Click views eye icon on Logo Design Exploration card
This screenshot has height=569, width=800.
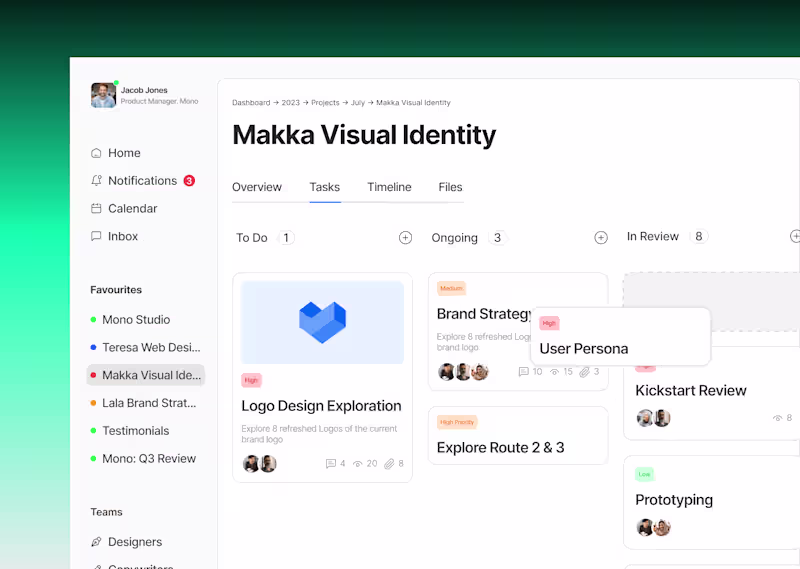[x=358, y=464]
